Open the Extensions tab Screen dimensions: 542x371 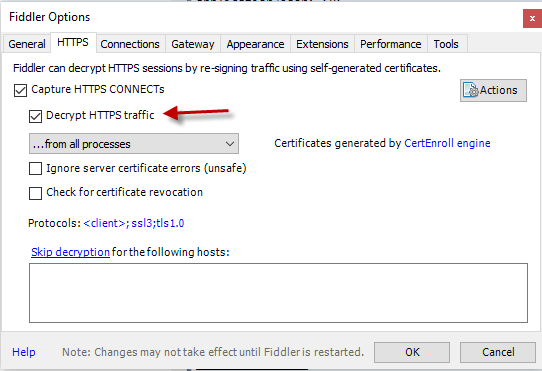tap(322, 44)
